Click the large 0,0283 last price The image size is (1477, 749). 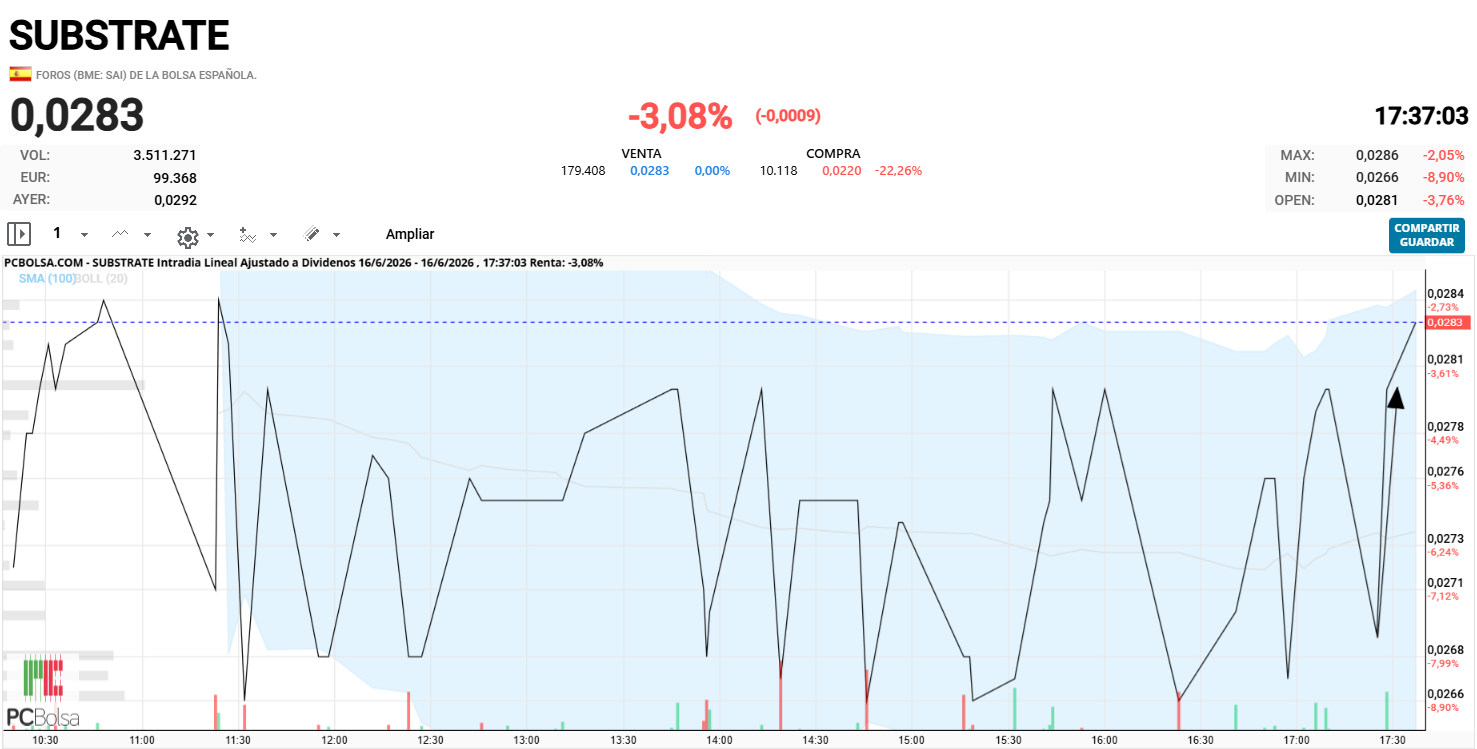point(77,115)
